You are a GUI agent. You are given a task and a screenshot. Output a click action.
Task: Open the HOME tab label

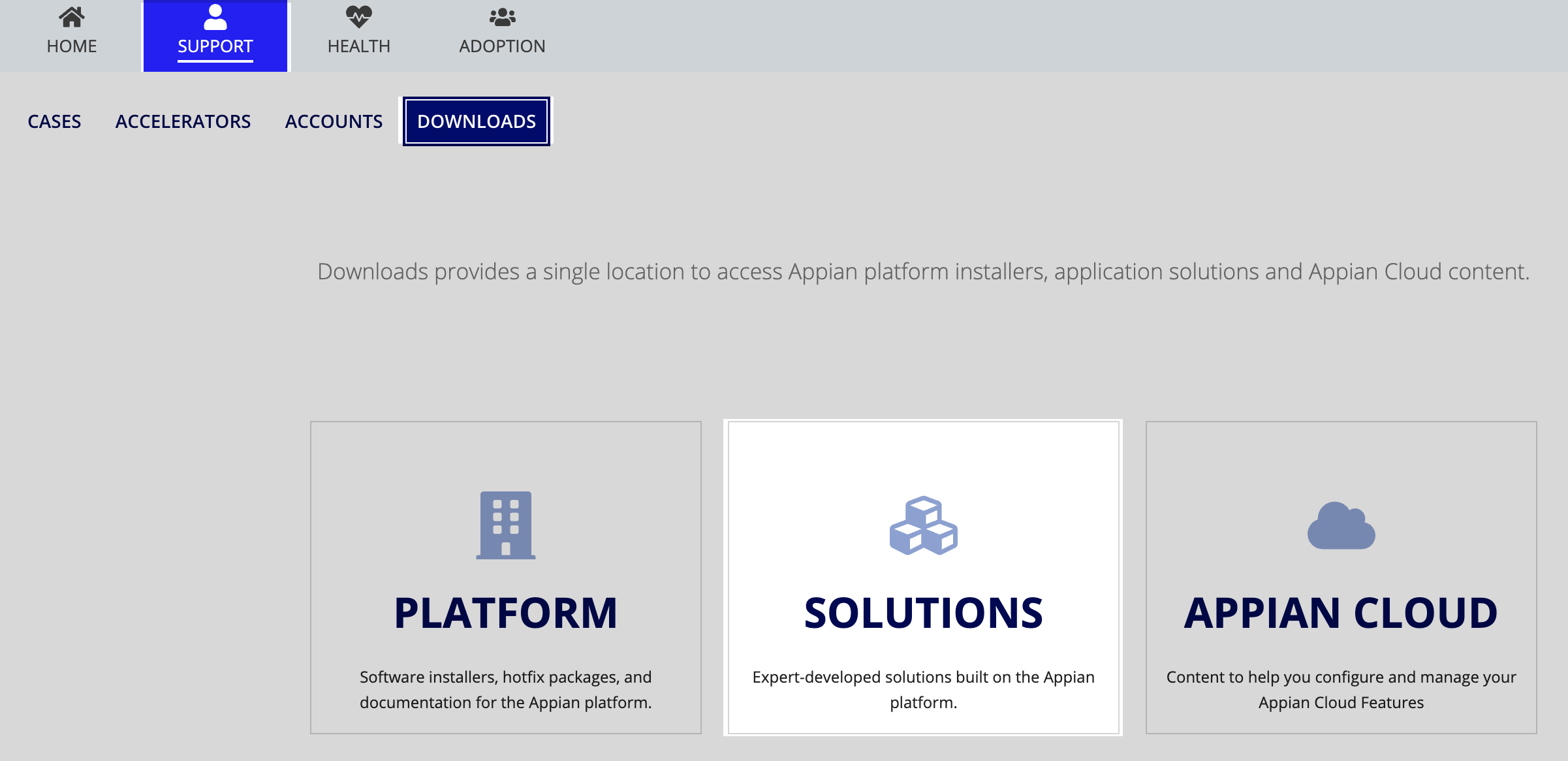(x=72, y=46)
